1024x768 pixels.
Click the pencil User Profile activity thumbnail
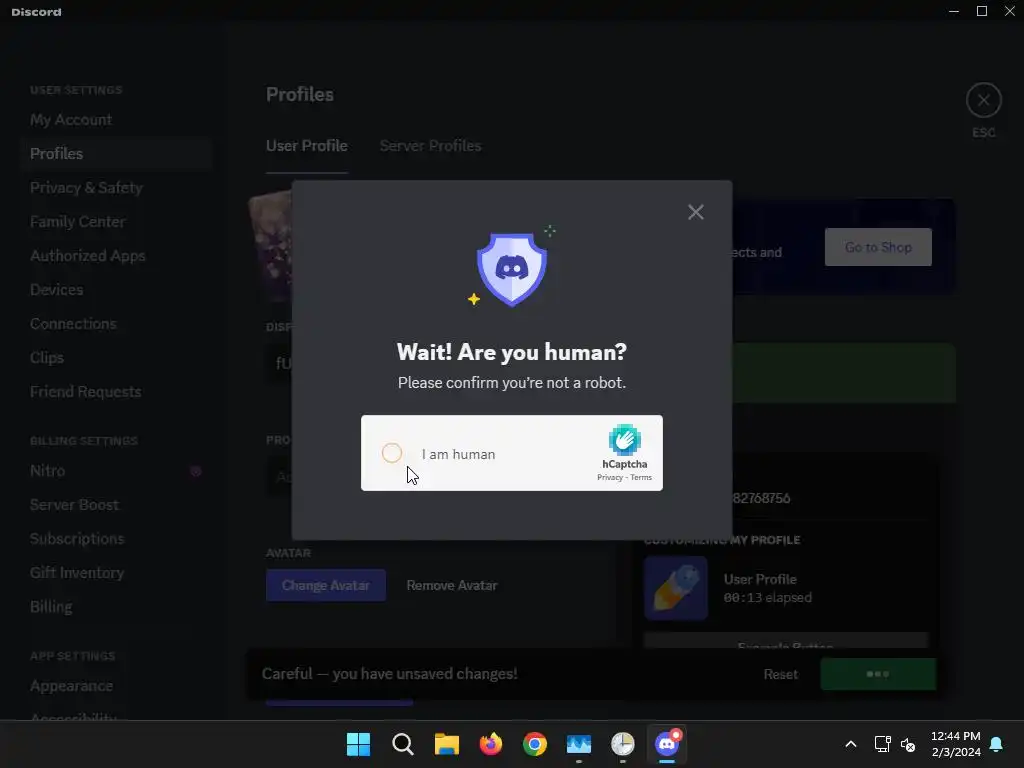[676, 588]
